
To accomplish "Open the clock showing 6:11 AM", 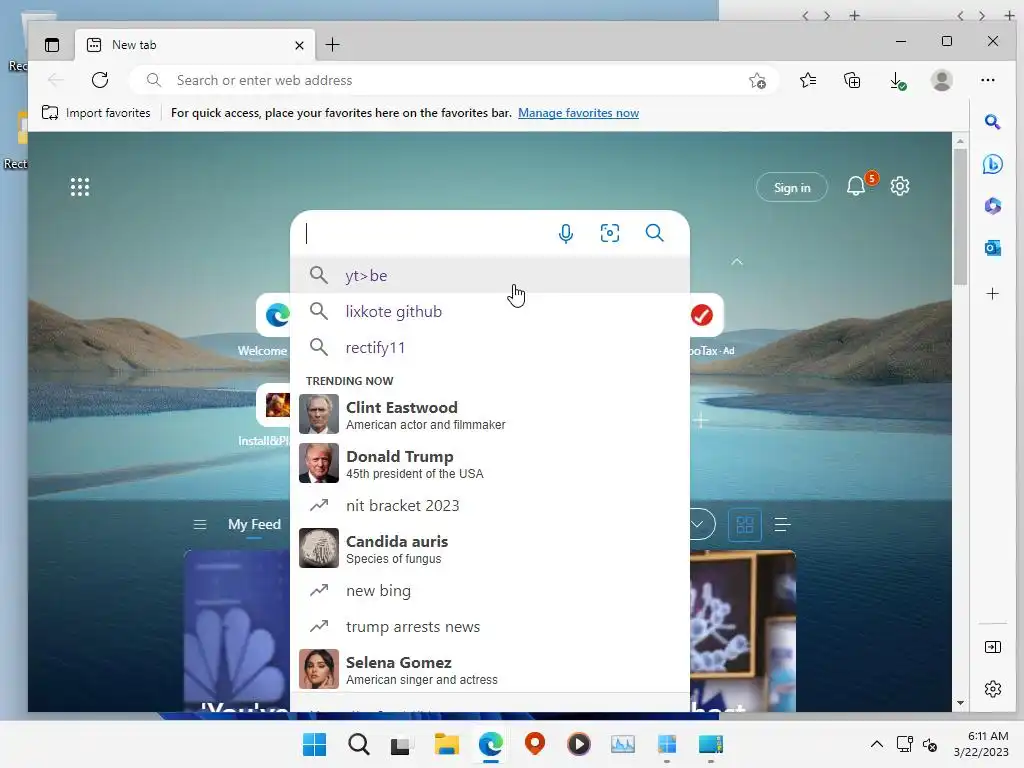I will pyautogui.click(x=981, y=744).
